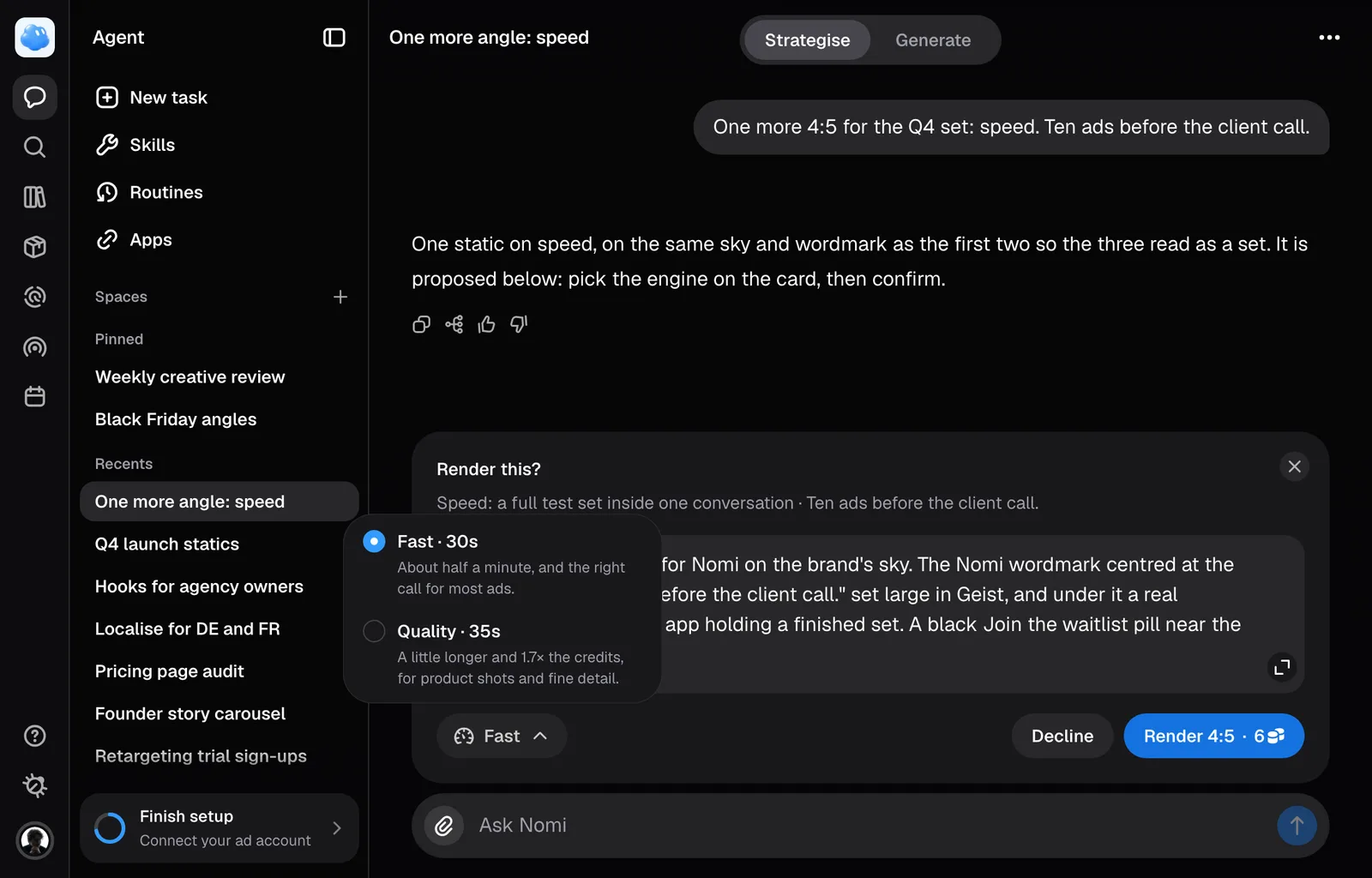
Task: Send the message with the arrow button
Action: (x=1297, y=826)
